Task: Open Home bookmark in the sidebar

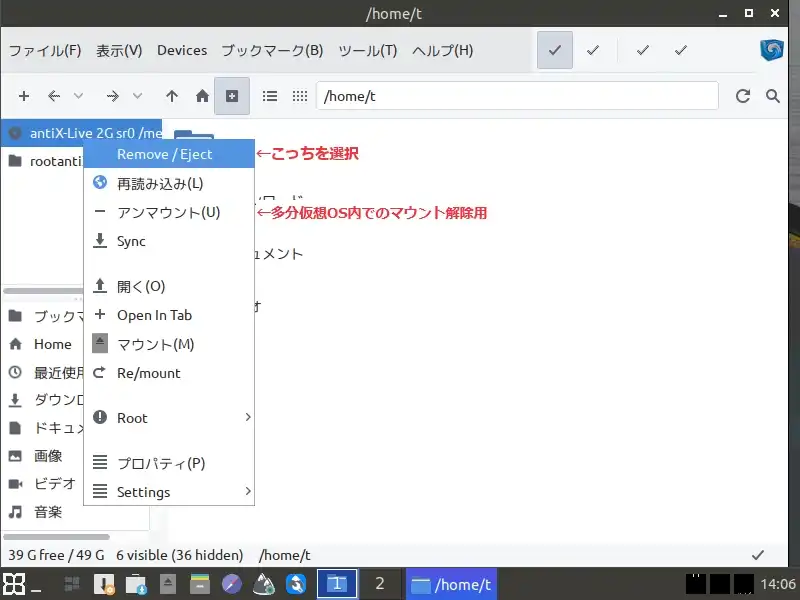Action: pyautogui.click(x=52, y=344)
